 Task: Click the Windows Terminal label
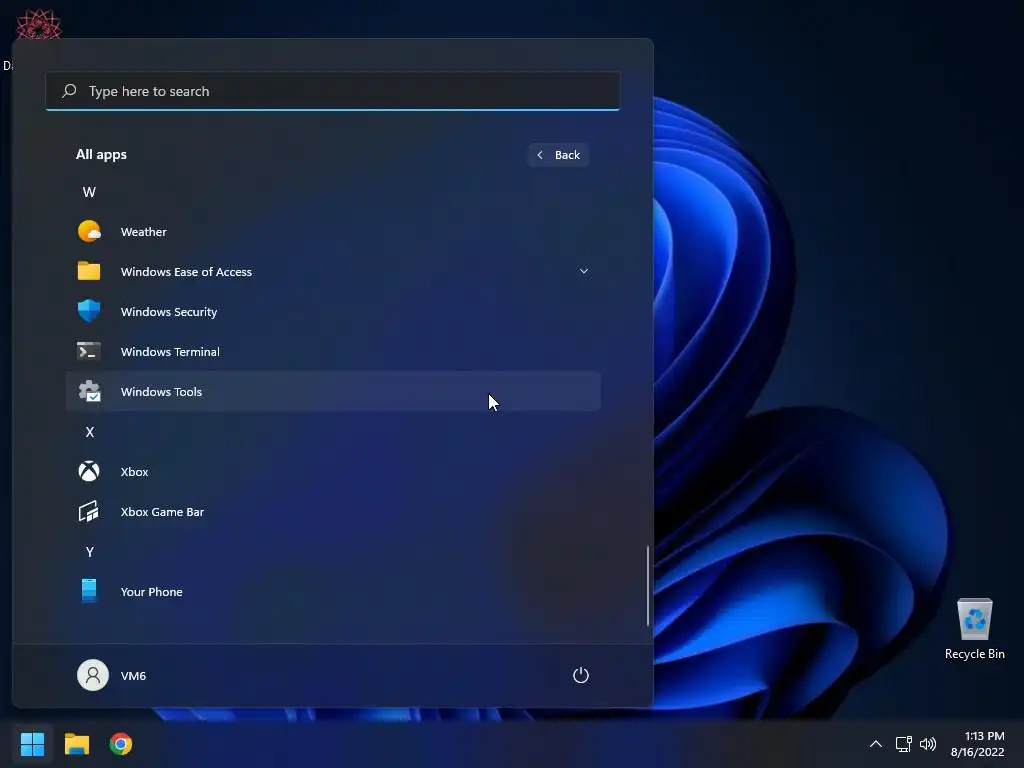[170, 351]
